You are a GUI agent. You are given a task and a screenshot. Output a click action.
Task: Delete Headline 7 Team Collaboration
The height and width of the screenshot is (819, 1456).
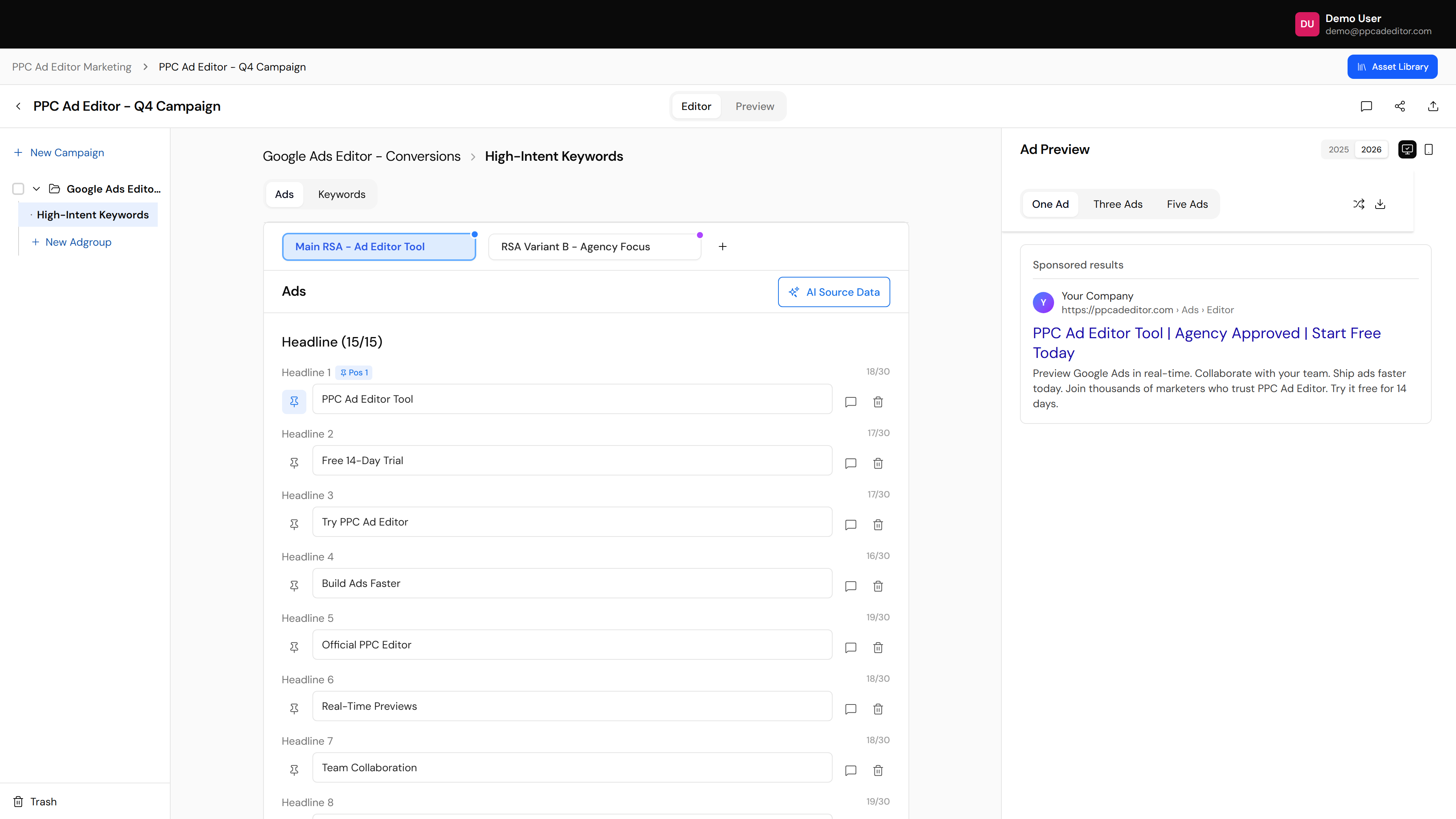878,770
